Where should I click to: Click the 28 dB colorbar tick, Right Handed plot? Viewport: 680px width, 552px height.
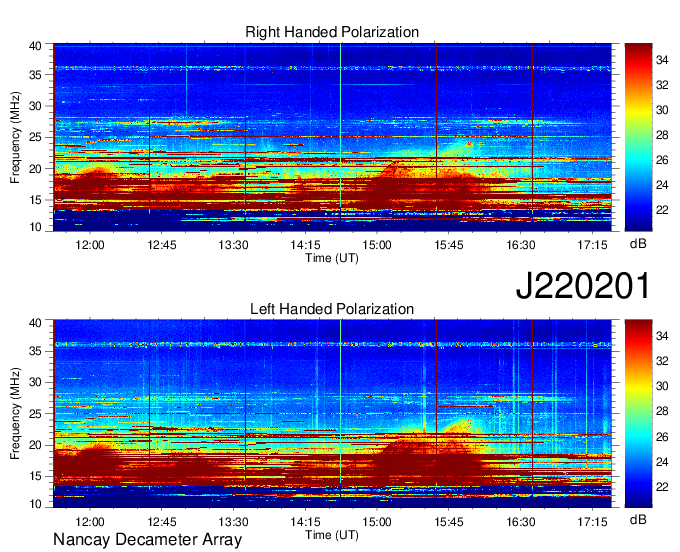[x=662, y=135]
